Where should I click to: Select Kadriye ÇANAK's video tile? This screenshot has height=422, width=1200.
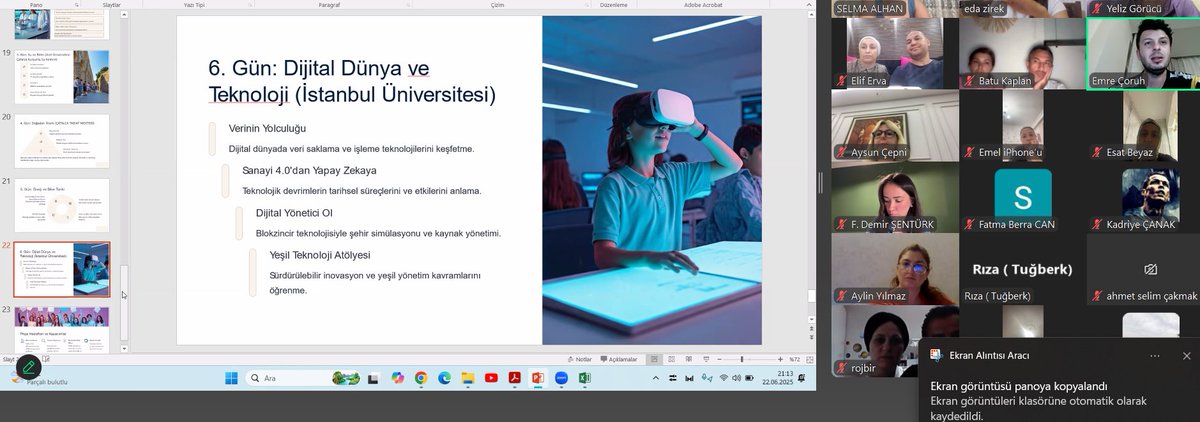coord(1143,197)
